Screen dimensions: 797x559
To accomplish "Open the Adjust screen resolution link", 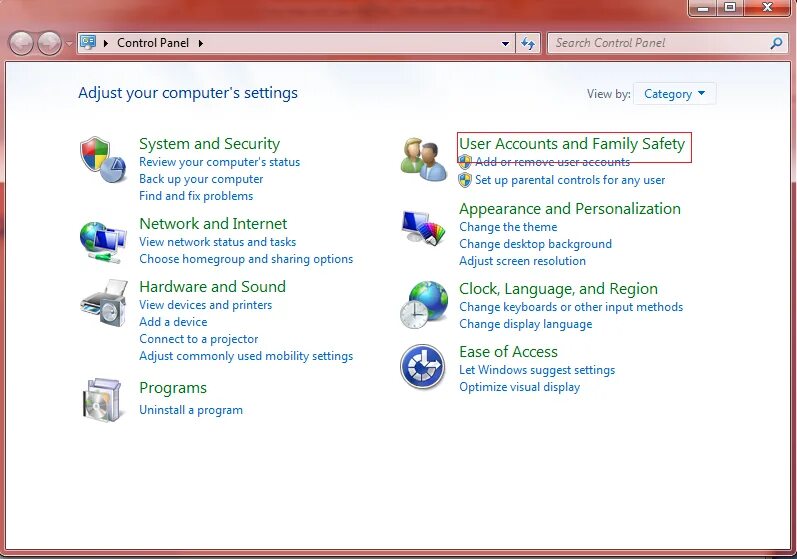I will [x=523, y=261].
